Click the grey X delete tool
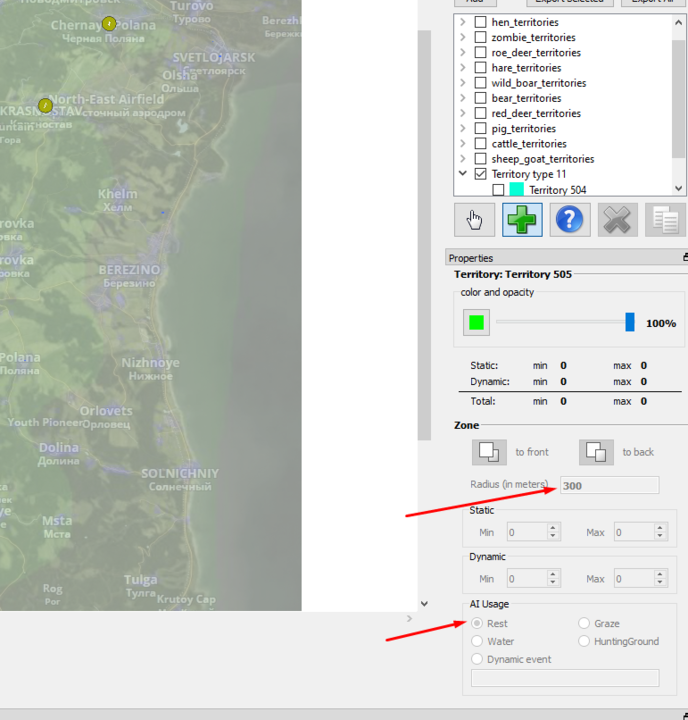Image resolution: width=688 pixels, height=720 pixels. click(617, 220)
